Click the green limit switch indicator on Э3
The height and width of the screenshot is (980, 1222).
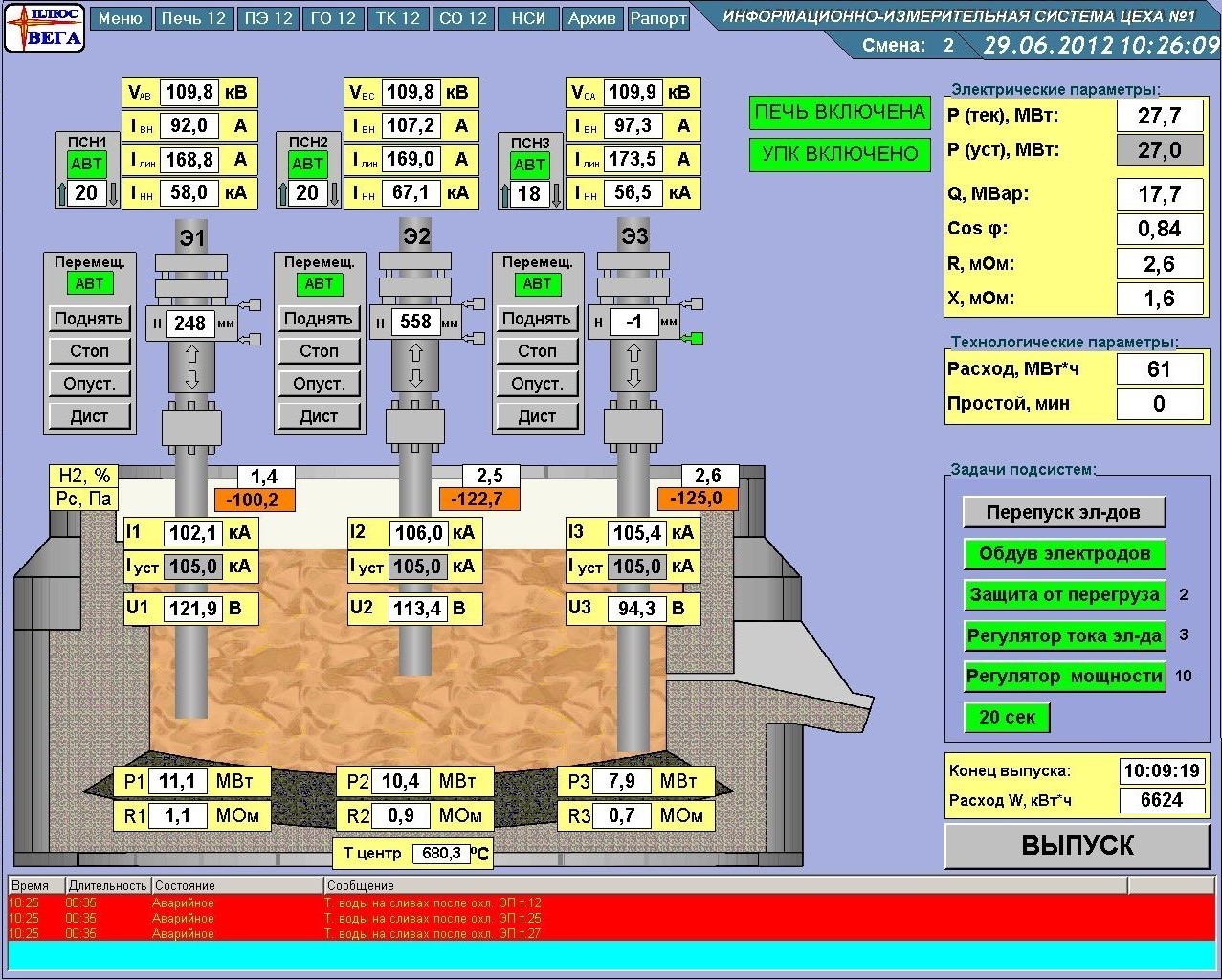tap(696, 337)
